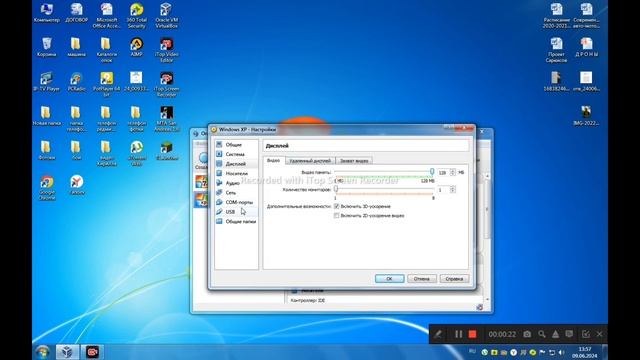Click the VirtualBox taskbar button

tap(67, 352)
